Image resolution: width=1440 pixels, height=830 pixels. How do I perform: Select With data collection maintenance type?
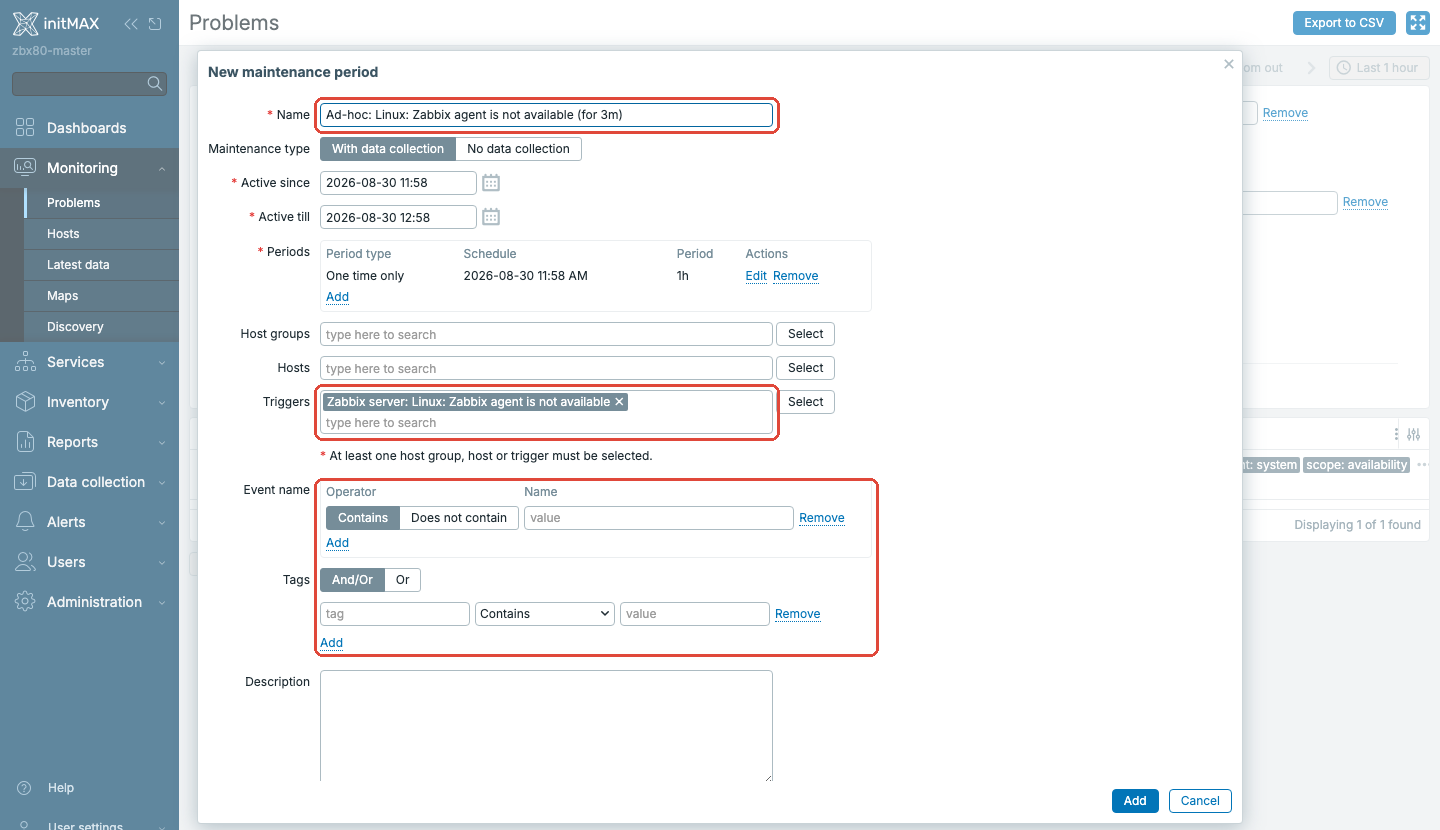coord(388,149)
